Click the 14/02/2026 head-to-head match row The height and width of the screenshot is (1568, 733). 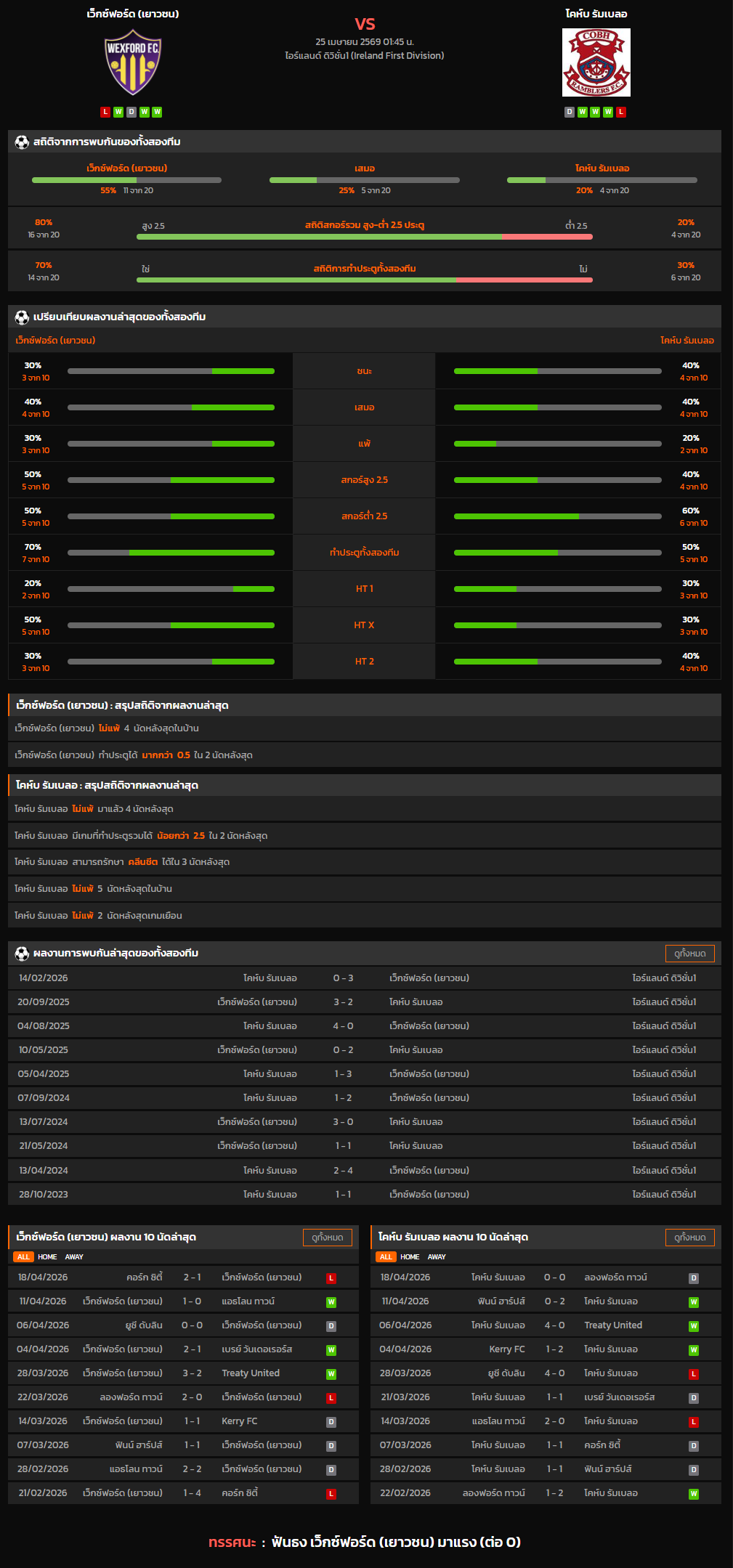coord(364,978)
